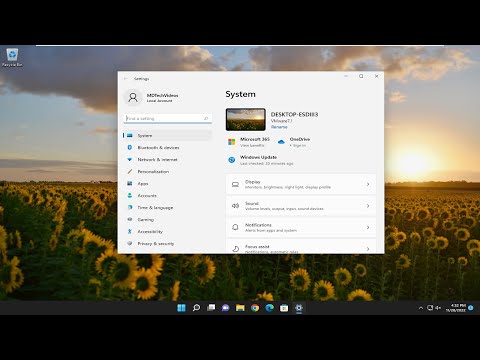
Task: Click the search magnifier icon in search box
Action: coord(206,118)
